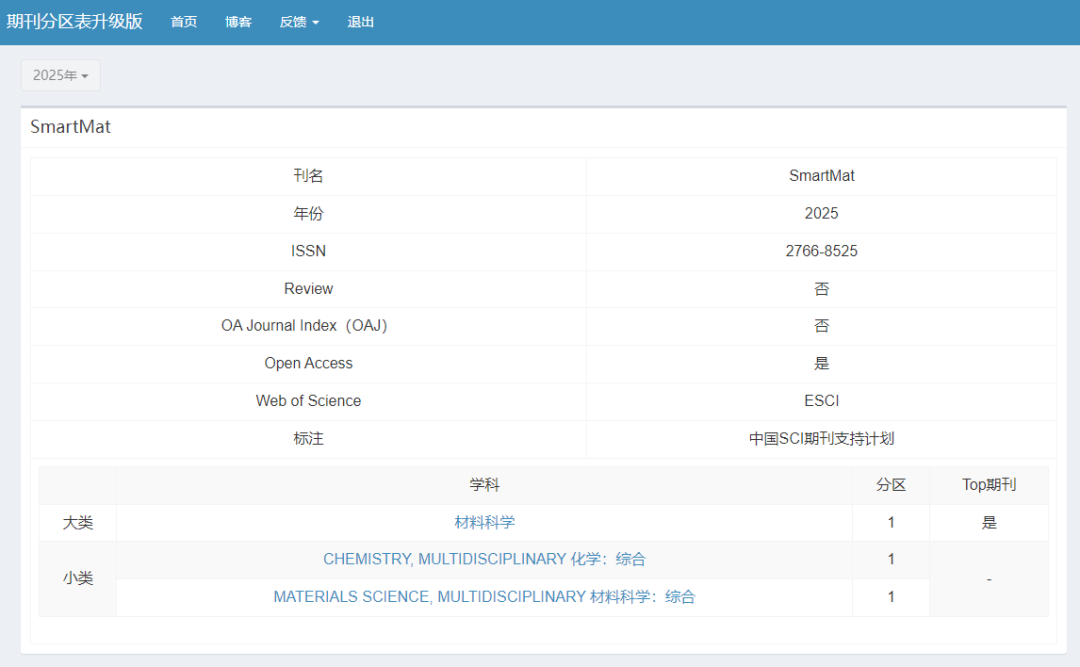This screenshot has width=1080, height=667.
Task: Select the 中国SCI期刊支持计划 text
Action: point(821,438)
